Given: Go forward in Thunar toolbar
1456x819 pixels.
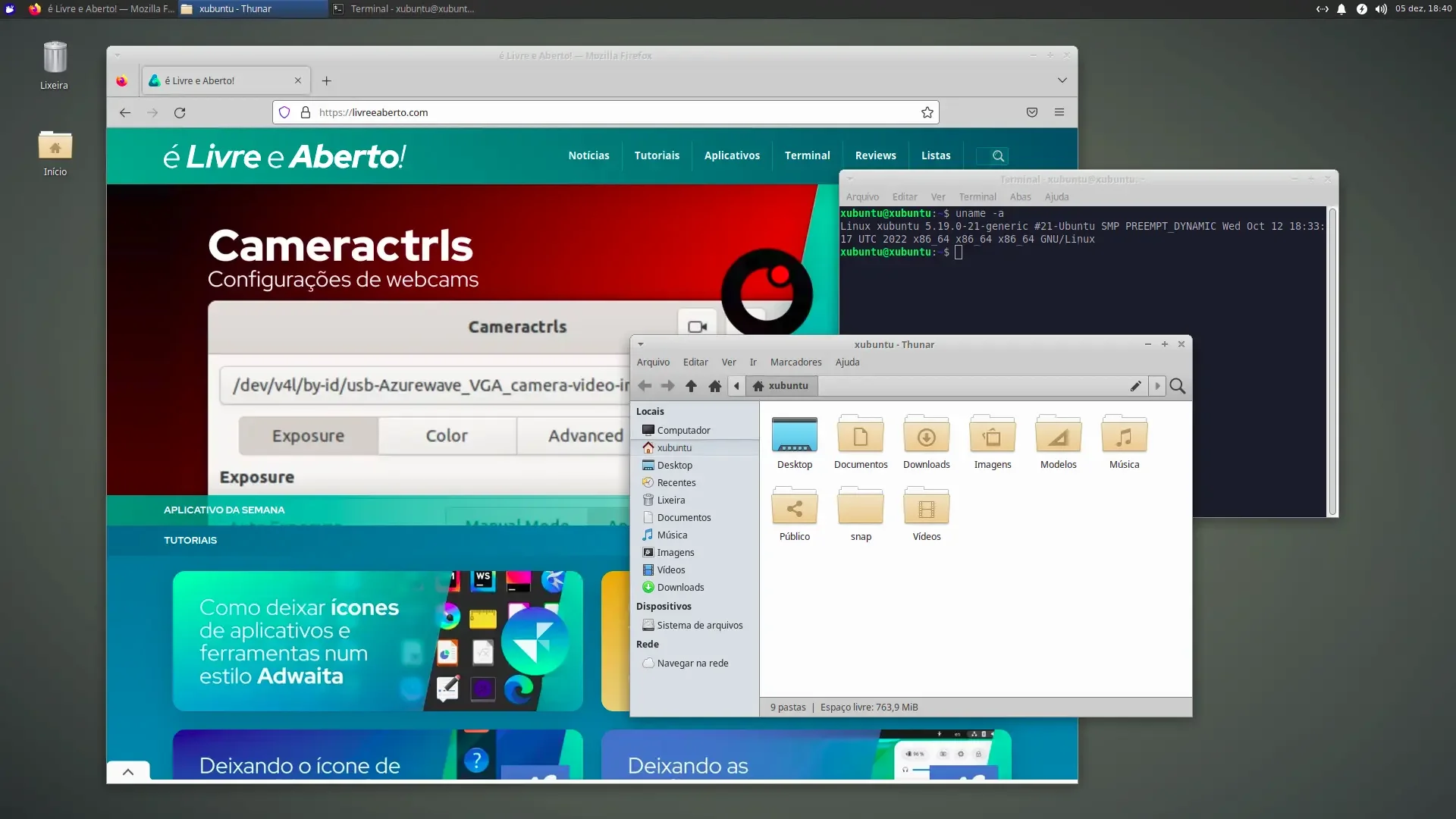Looking at the screenshot, I should (x=667, y=386).
